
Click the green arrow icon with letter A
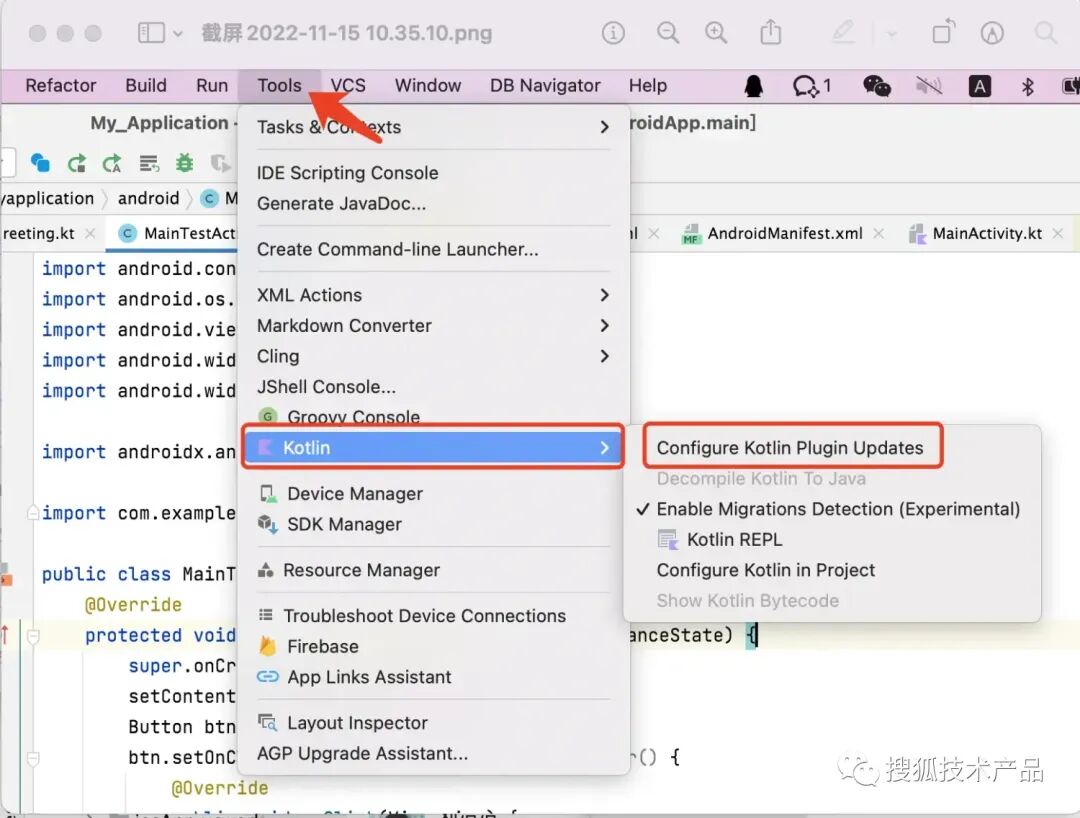[112, 163]
